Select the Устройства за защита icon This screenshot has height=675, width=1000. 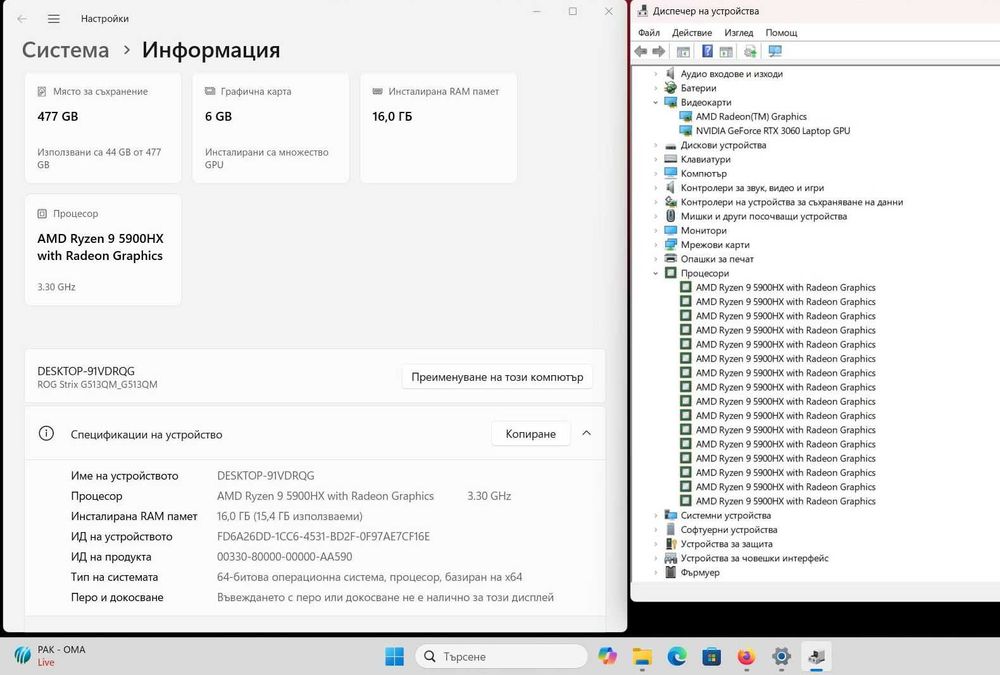670,544
